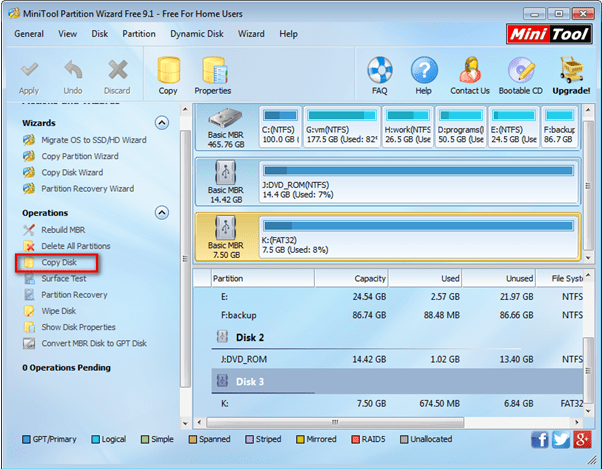Click Show Disk Properties operation
The width and height of the screenshot is (602, 469).
pos(69,327)
